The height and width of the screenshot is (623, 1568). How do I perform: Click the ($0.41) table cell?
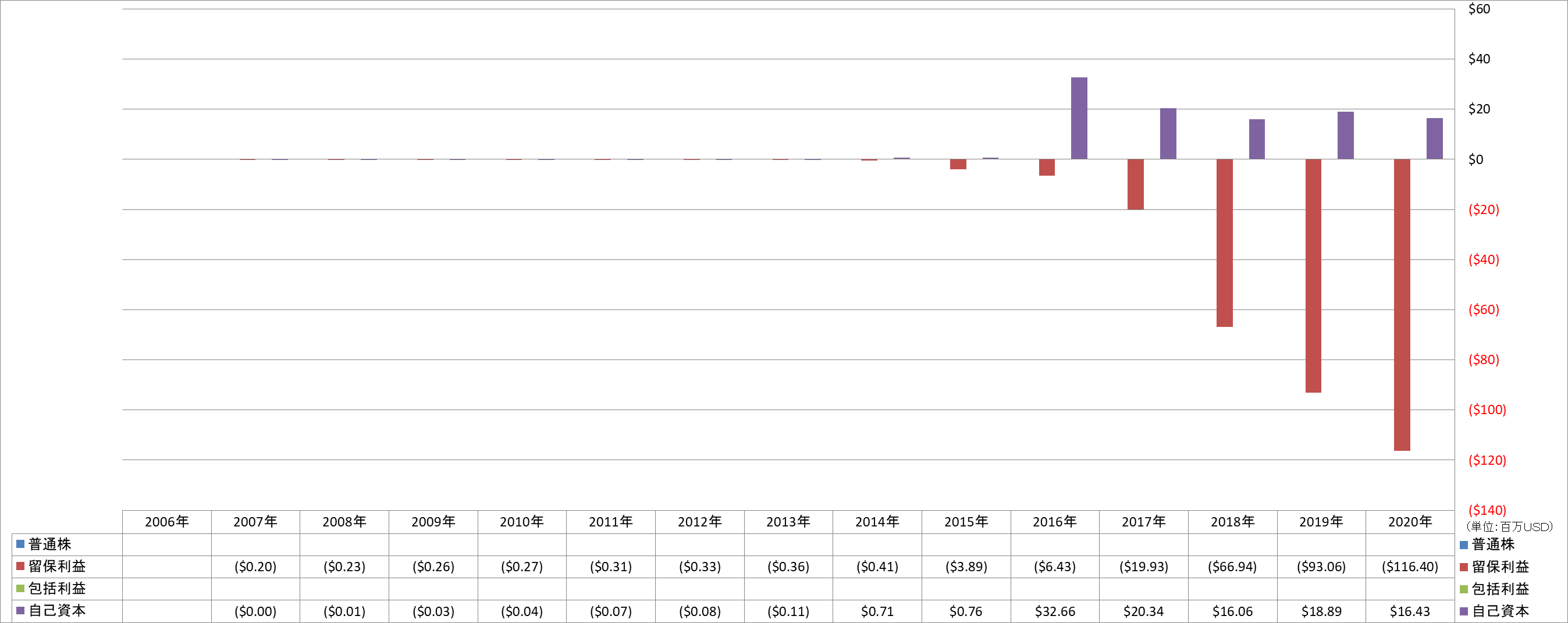878,567
